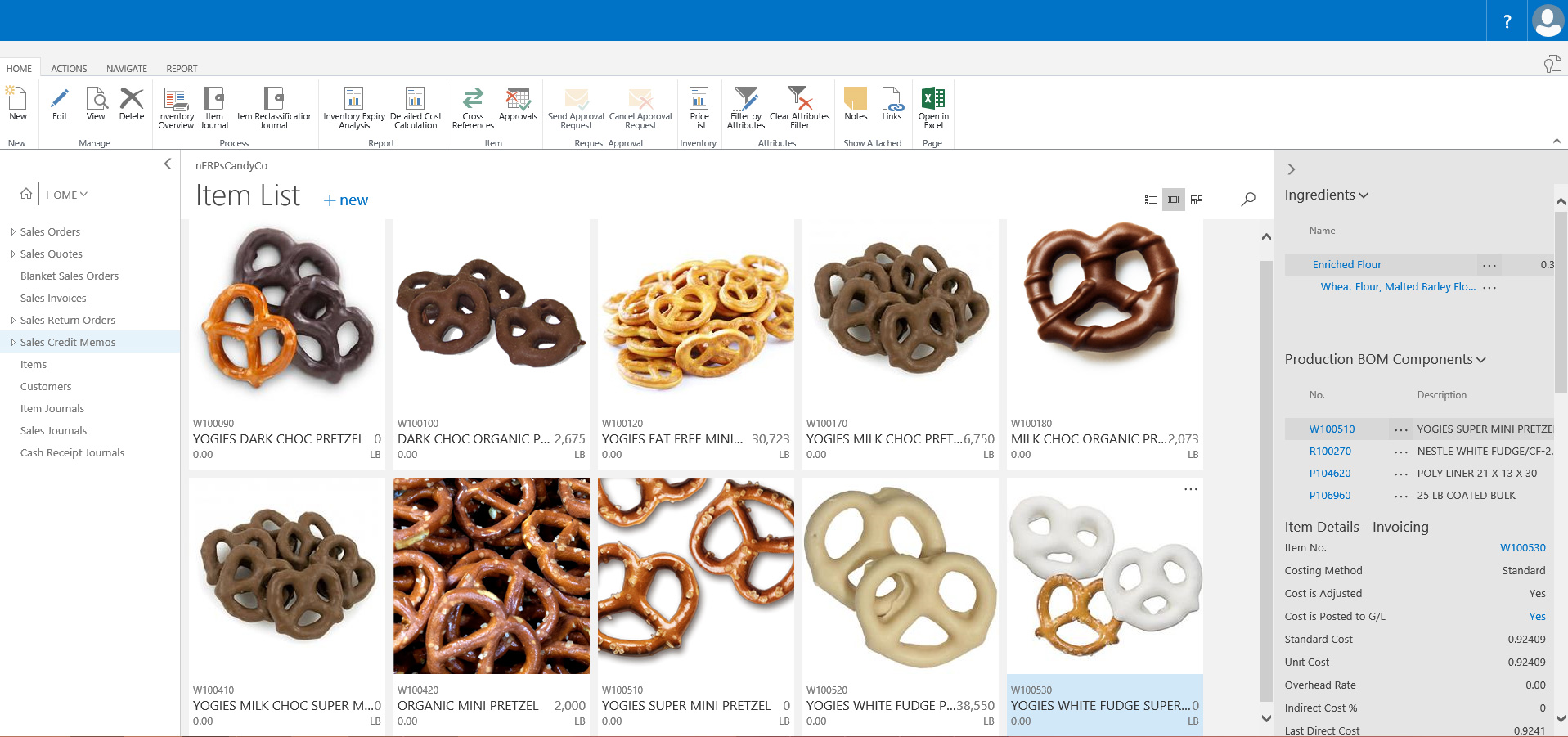Select YOGIES DARK CHOC PRETZEL tile
This screenshot has height=737, width=1568.
287,344
